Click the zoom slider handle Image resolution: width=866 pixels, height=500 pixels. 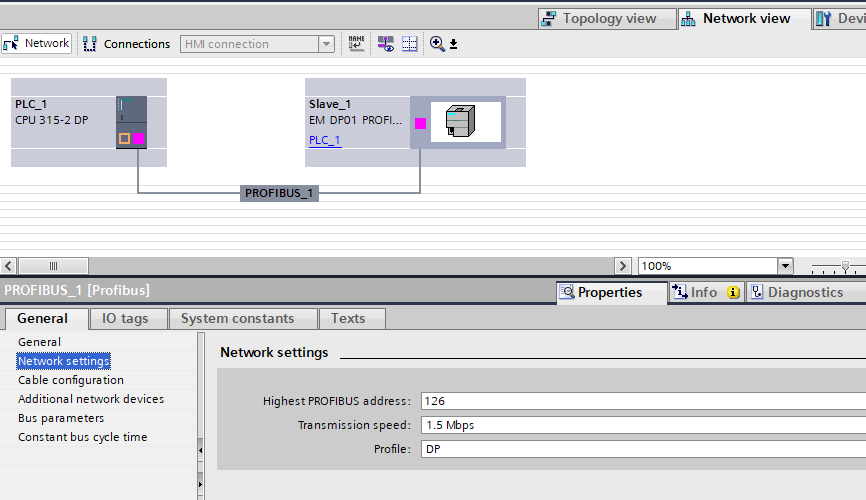tap(845, 266)
